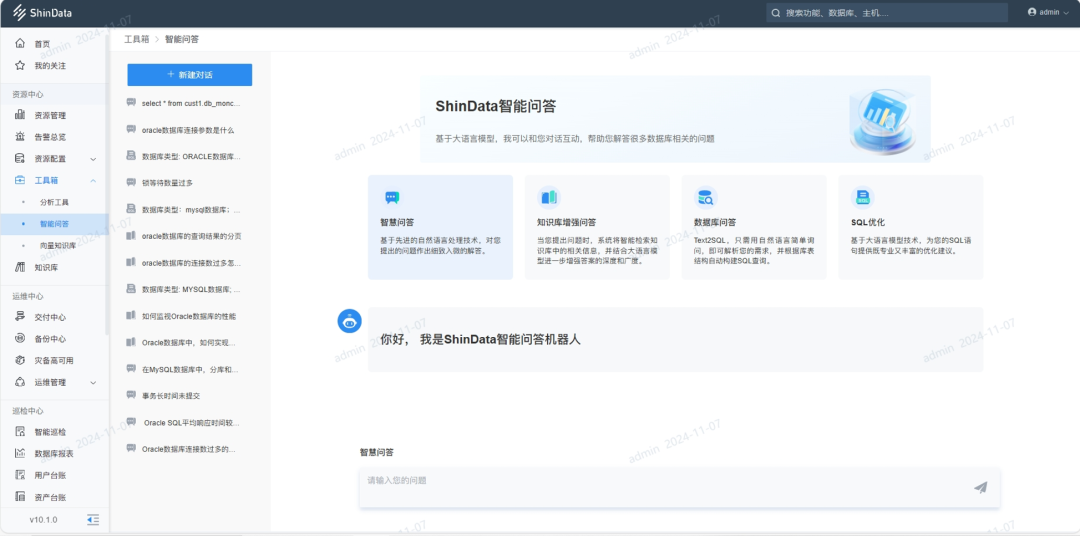
Task: Click the SQL优化 file icon
Action: (x=862, y=198)
